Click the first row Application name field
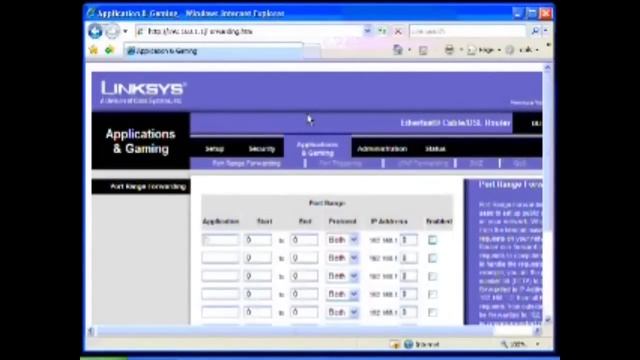The image size is (640, 360). click(x=220, y=240)
